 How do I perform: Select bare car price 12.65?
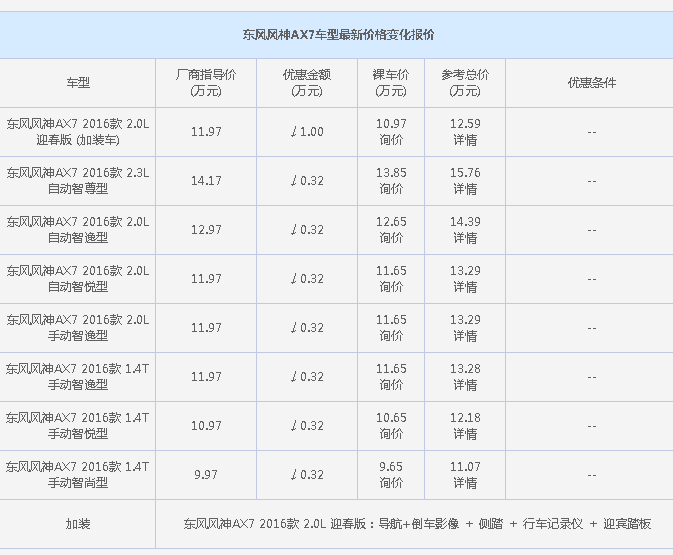[x=391, y=221]
